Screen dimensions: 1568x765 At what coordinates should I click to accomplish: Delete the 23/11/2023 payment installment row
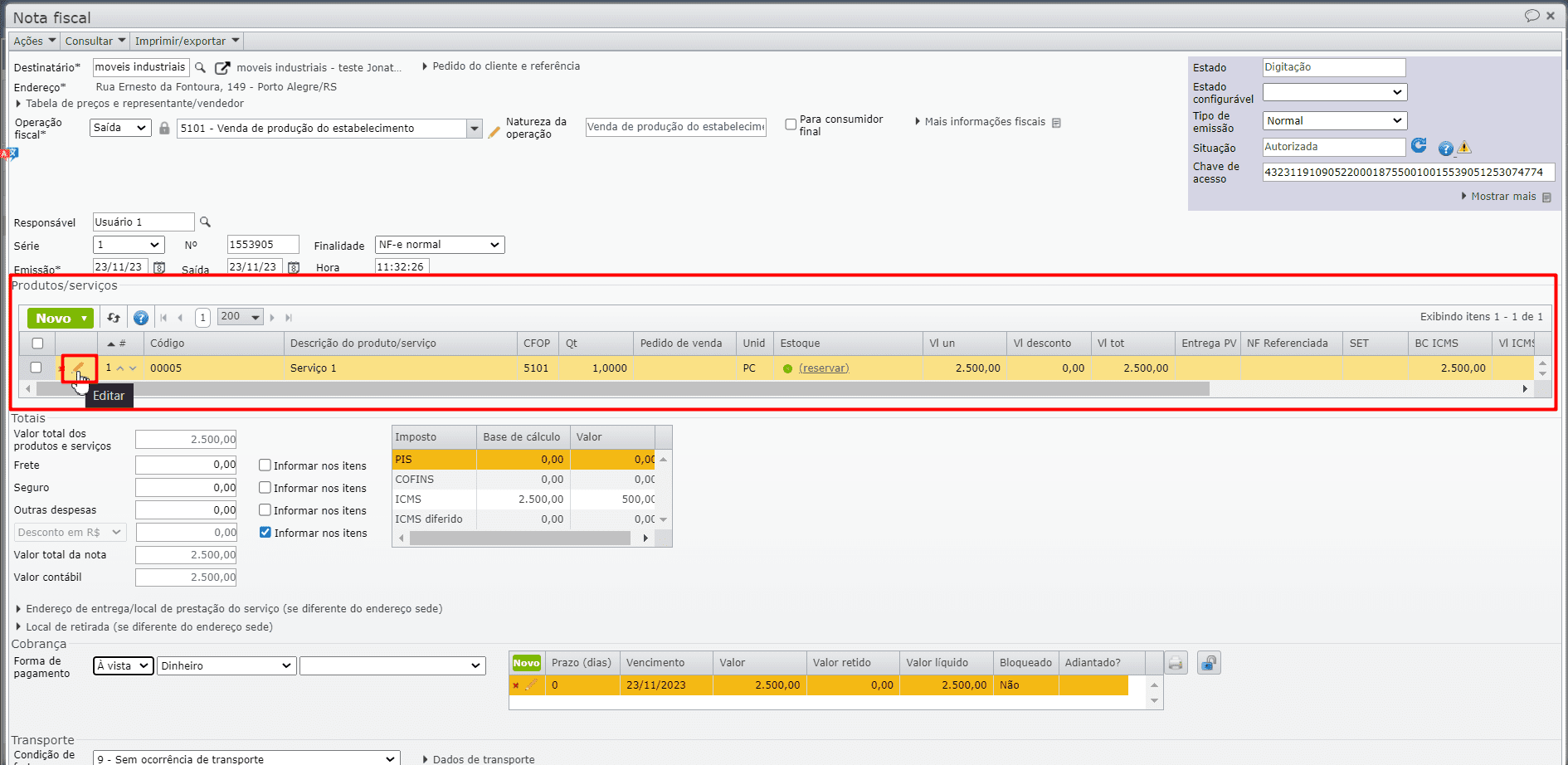coord(516,685)
